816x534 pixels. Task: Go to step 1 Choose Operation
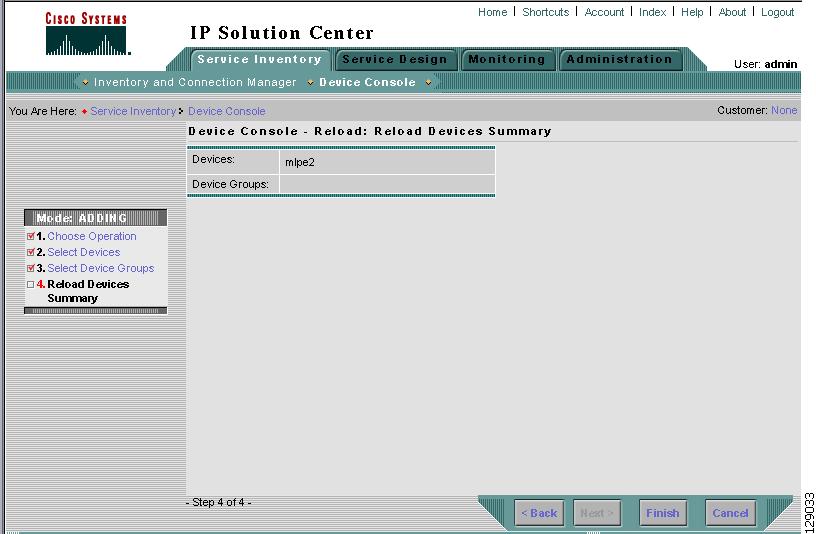[x=92, y=236]
